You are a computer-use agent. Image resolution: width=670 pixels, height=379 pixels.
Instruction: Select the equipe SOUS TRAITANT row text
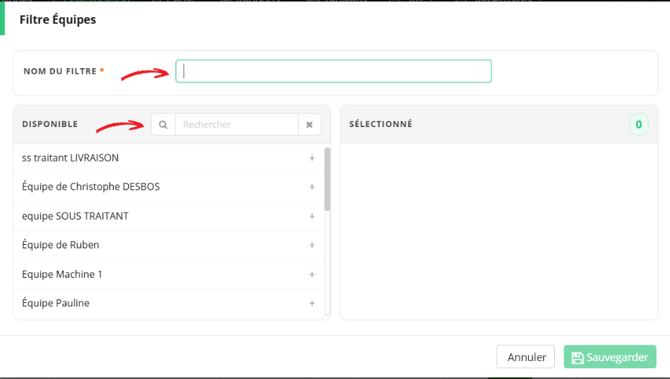coord(75,216)
